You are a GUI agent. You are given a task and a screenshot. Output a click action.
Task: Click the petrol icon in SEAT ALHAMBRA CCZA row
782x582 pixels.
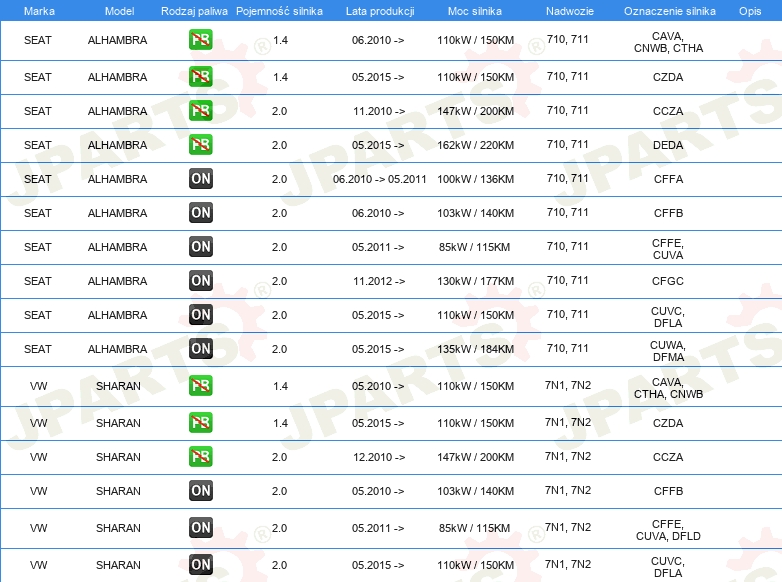click(201, 111)
